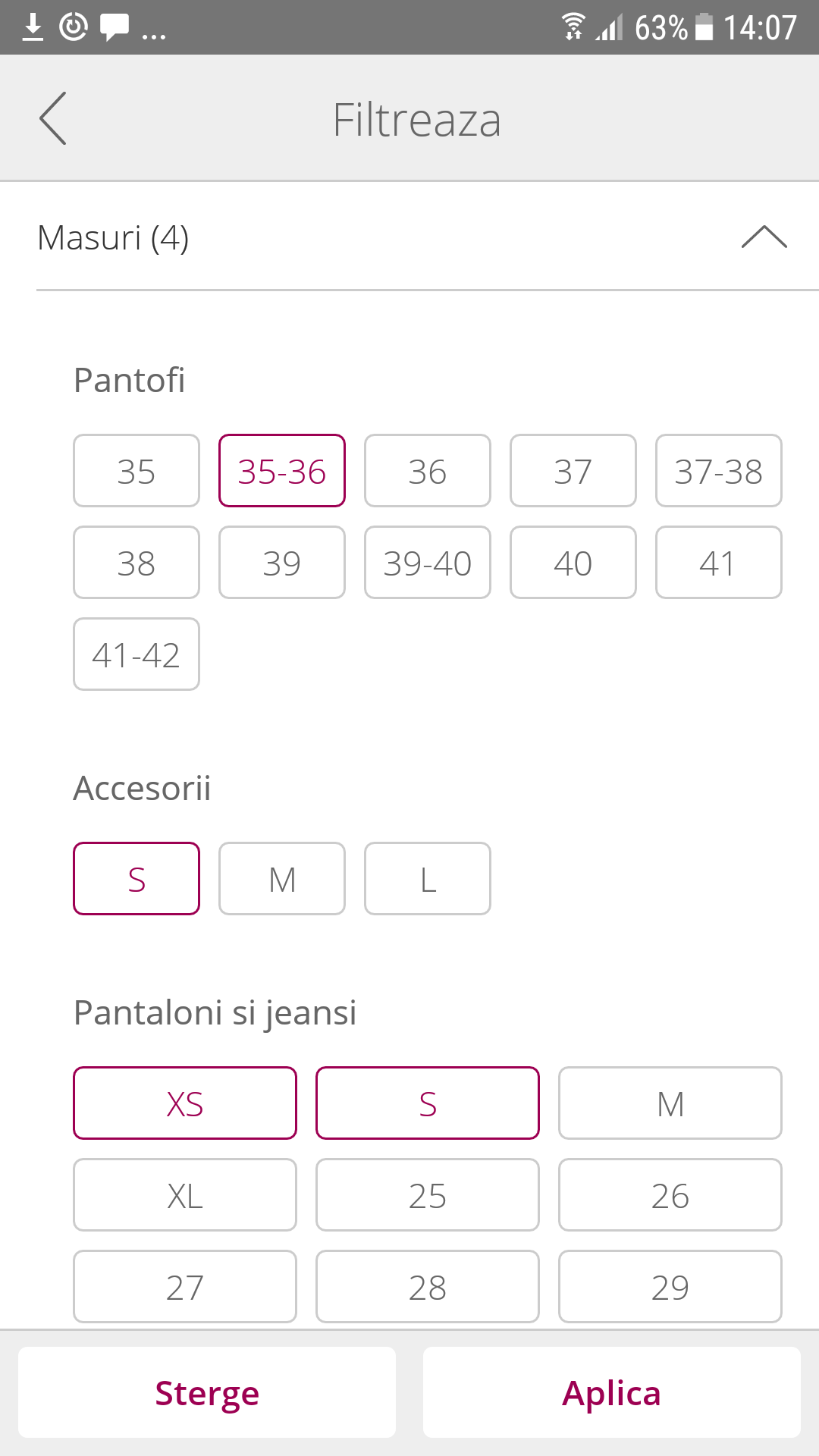Collapse the Masuri (4) section chevron
This screenshot has height=1456, width=819.
(x=764, y=237)
